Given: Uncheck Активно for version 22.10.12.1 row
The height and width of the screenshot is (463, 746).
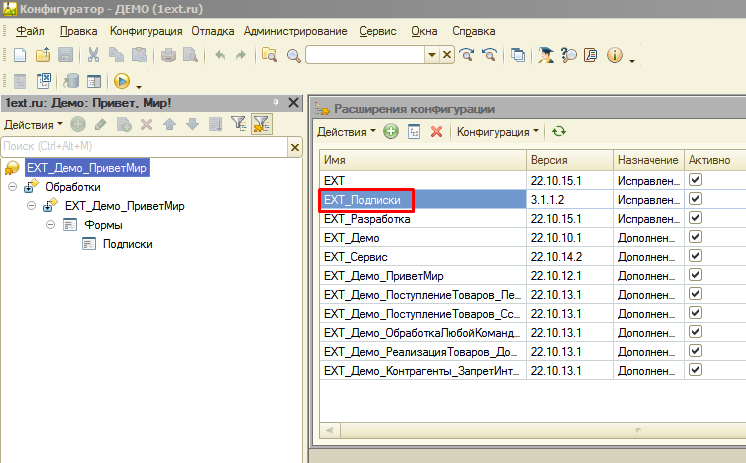Looking at the screenshot, I should point(695,275).
